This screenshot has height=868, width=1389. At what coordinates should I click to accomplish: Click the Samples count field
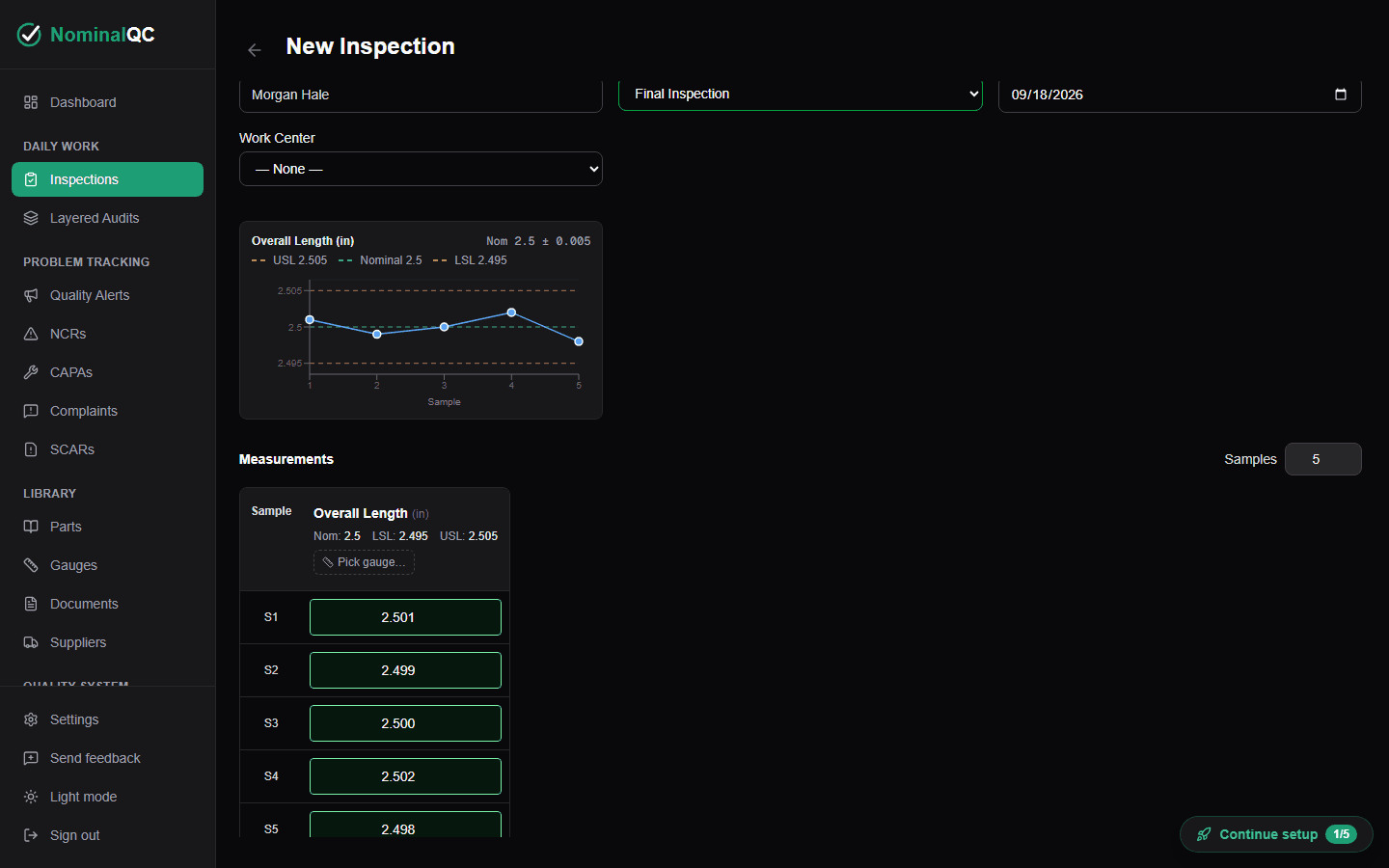click(1322, 459)
